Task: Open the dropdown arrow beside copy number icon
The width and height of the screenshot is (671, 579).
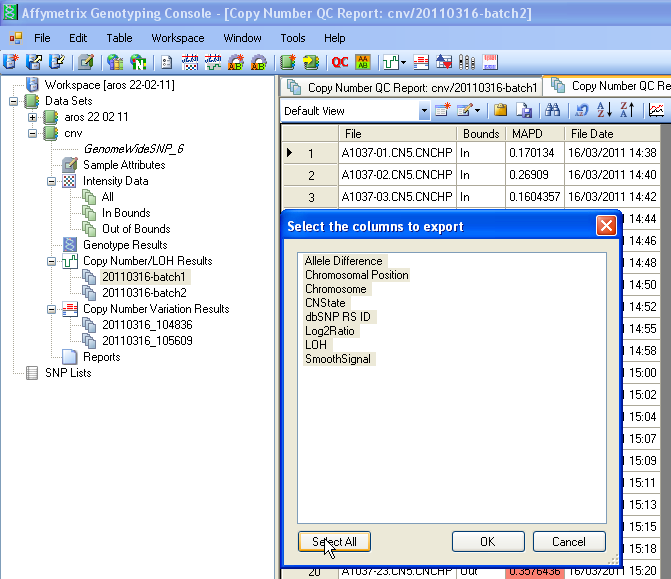Action: (403, 63)
